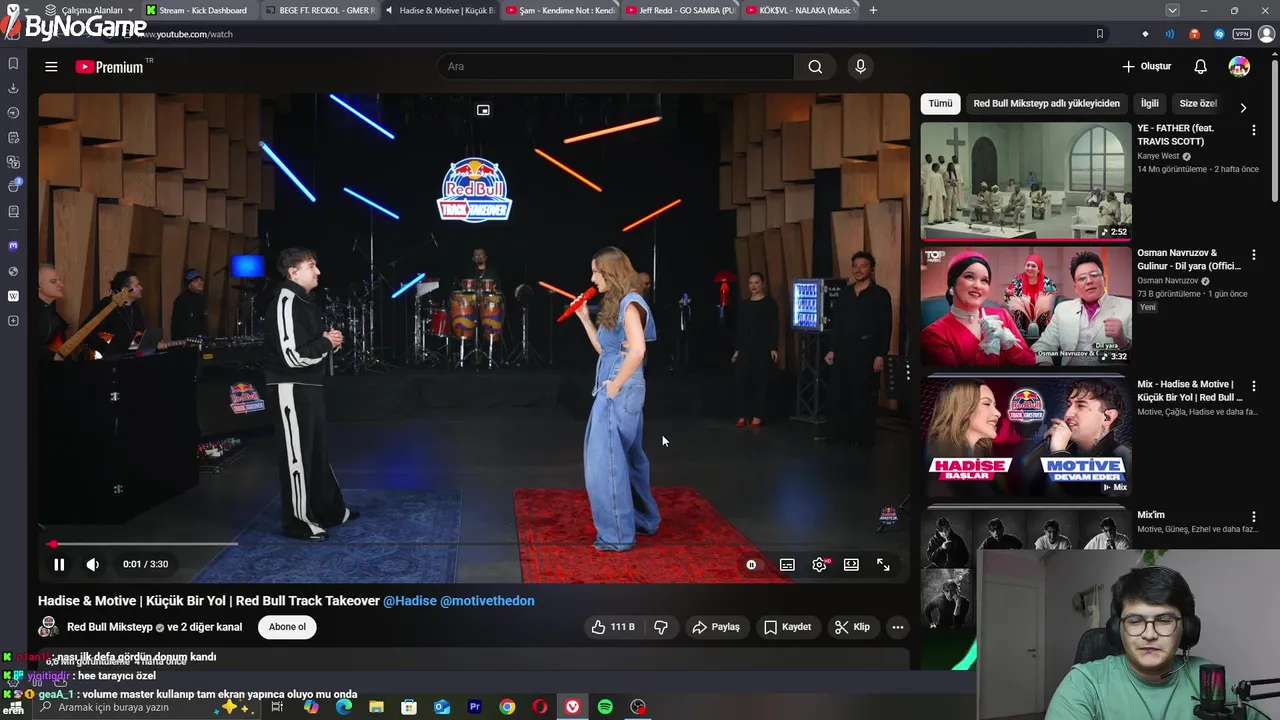Screen dimensions: 1280x720
Task: Open the Osman Navruzov Dil yara thumbnail
Action: pyautogui.click(x=1026, y=306)
